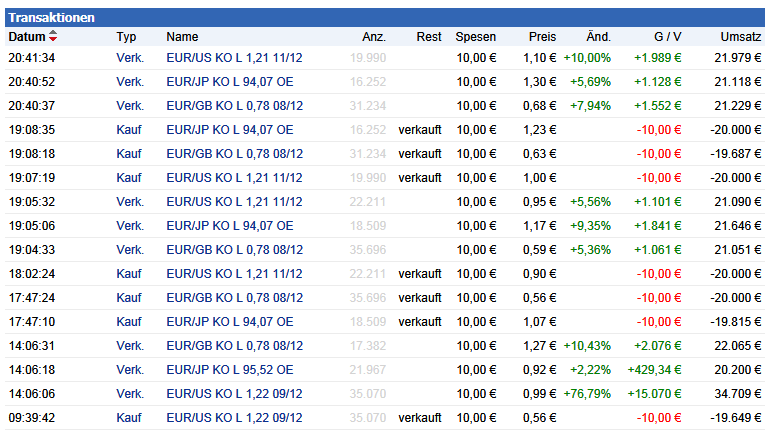The image size is (772, 431).
Task: Select the turnover -19.649 €
Action: tap(736, 418)
